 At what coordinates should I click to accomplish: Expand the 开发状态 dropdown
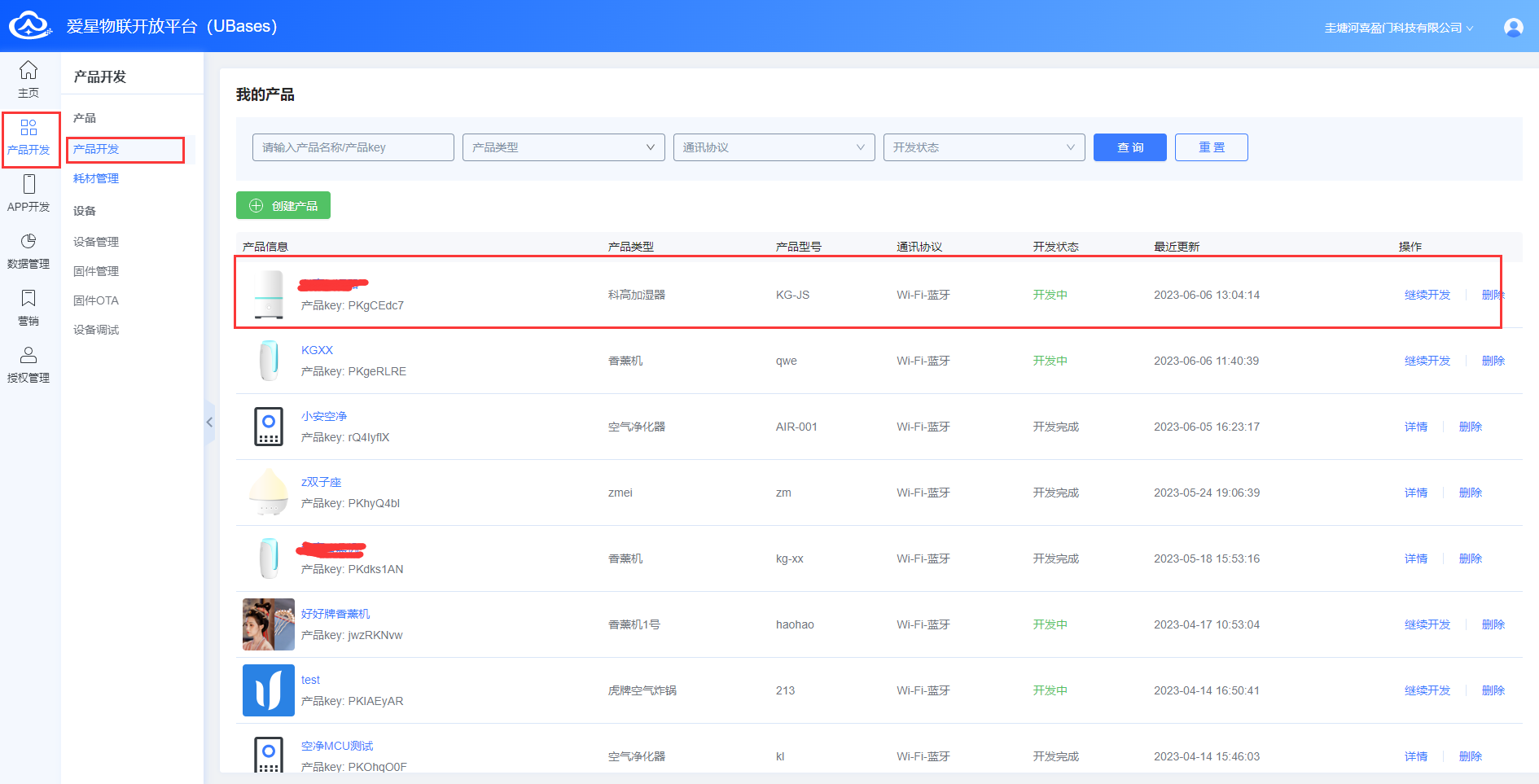[x=984, y=147]
